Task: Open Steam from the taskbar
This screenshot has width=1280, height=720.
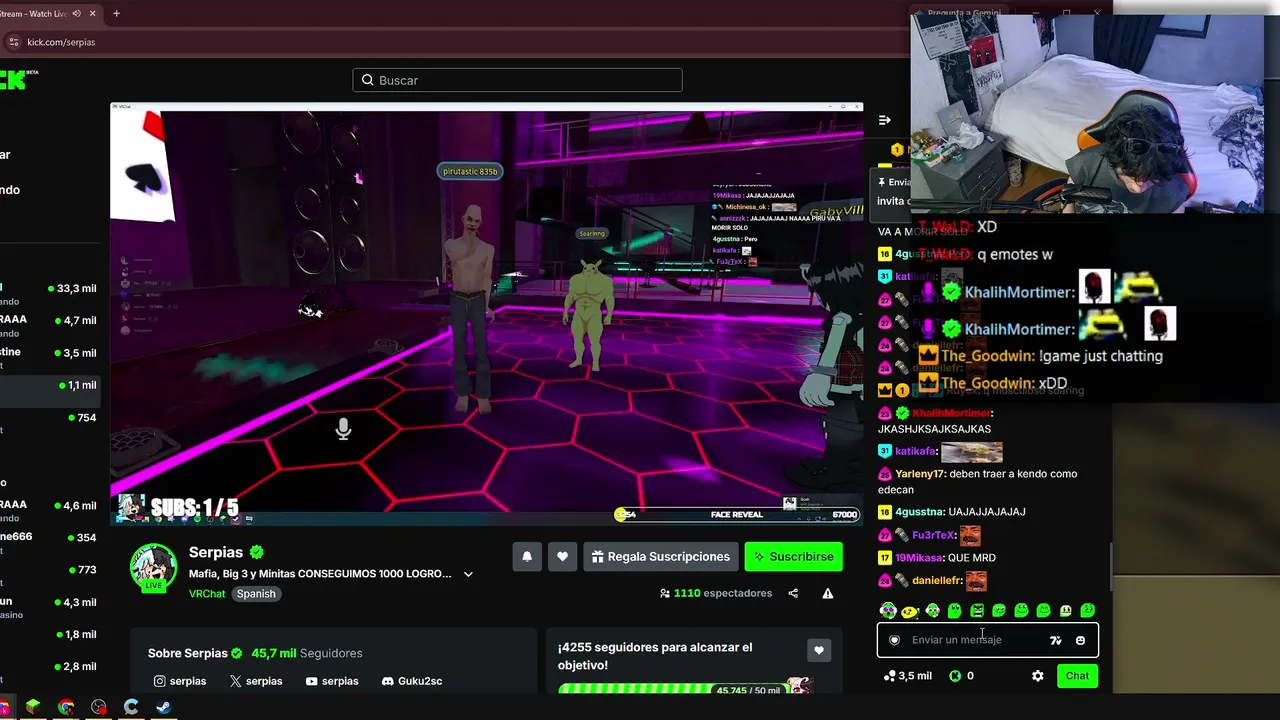Action: [164, 707]
